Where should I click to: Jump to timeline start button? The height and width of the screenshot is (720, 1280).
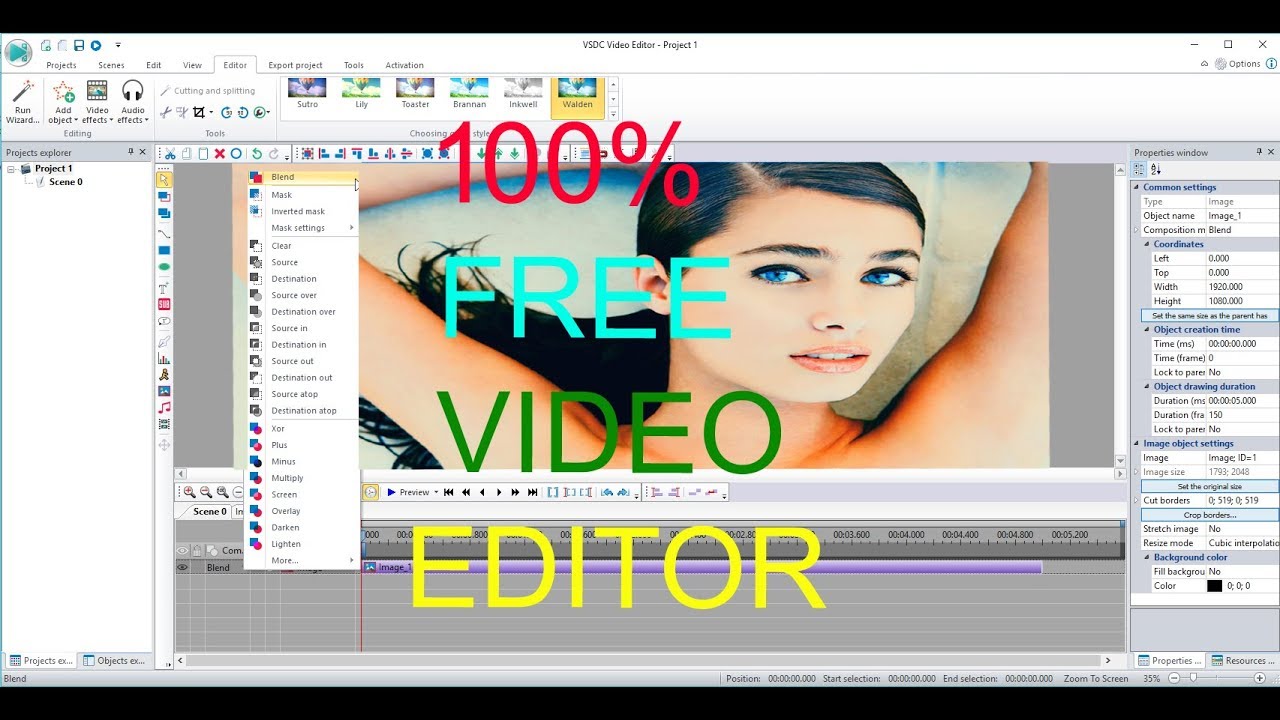click(x=449, y=492)
